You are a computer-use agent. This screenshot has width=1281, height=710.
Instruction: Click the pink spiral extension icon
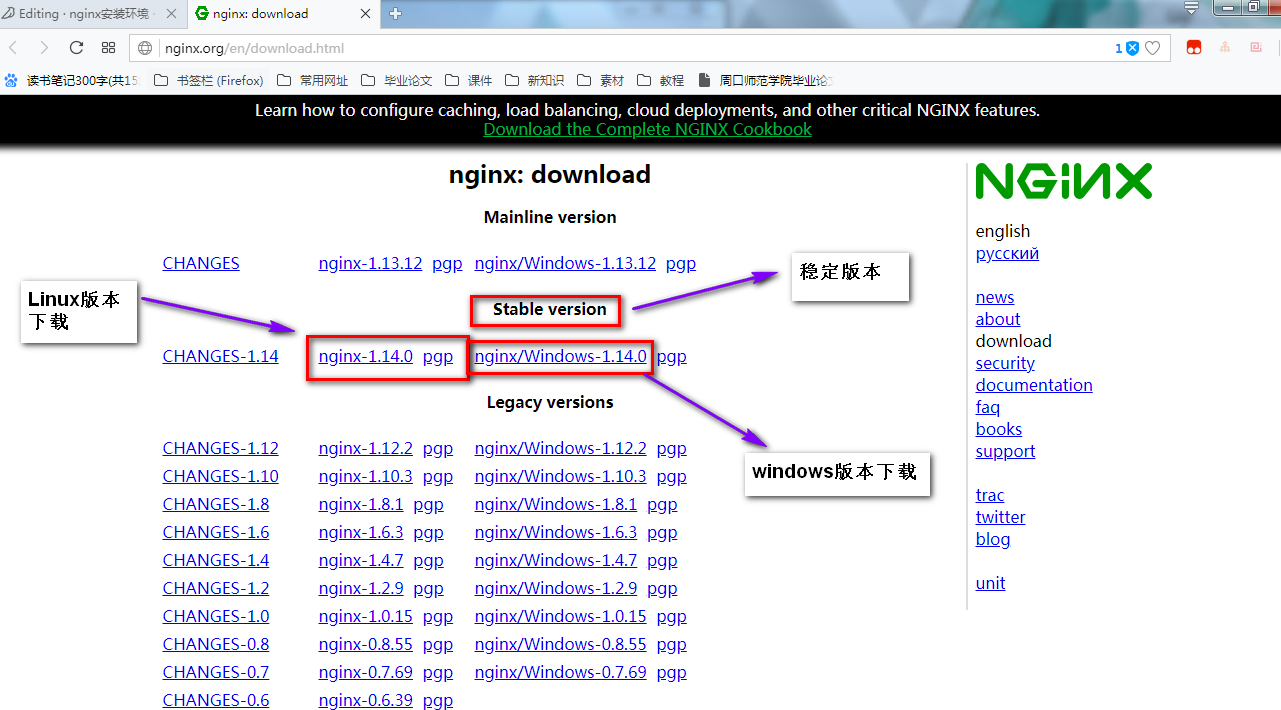[1256, 47]
